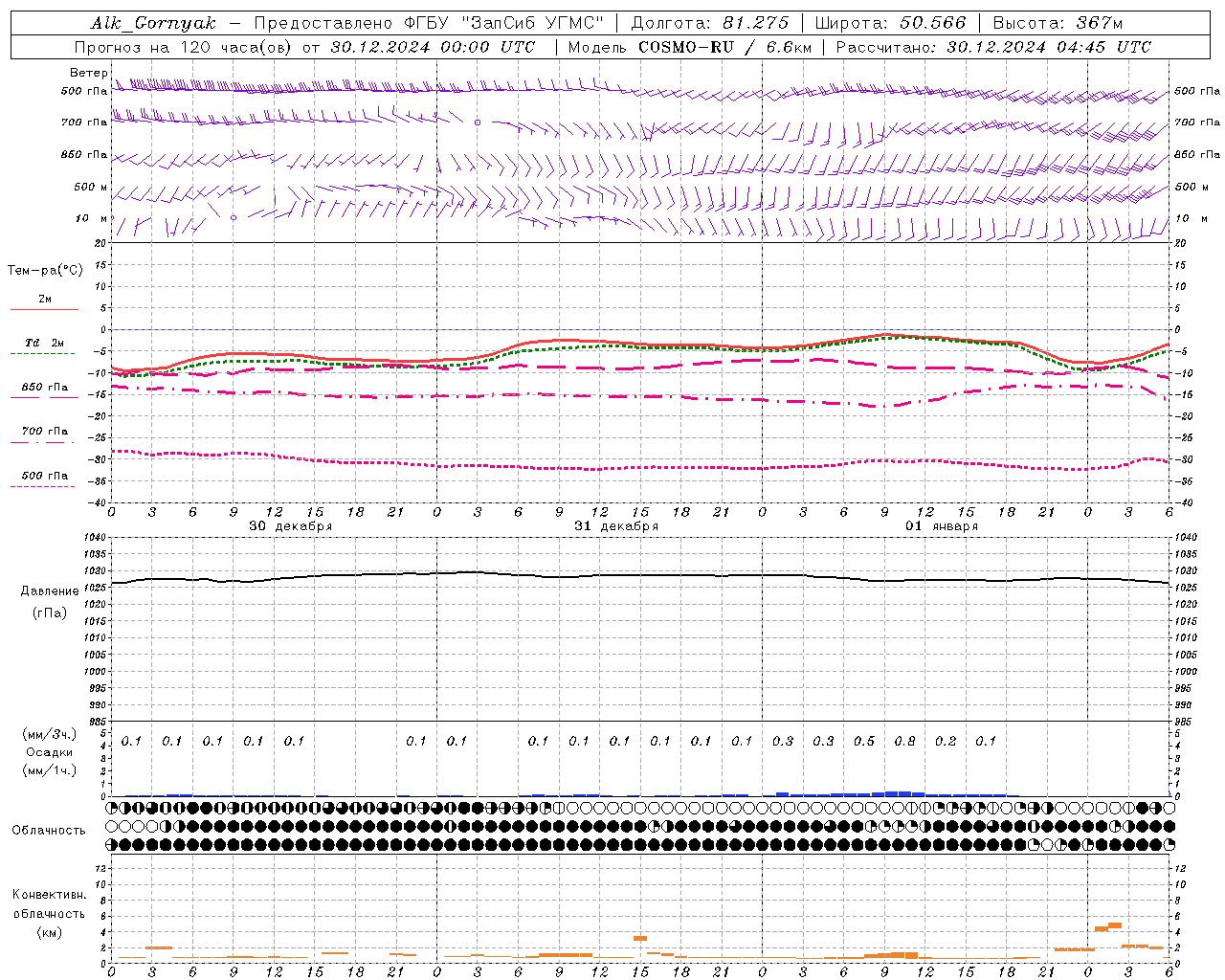
Task: Click the computed time Рассчитано: 30.12.2024 04:45 UTC
Action: tap(993, 47)
